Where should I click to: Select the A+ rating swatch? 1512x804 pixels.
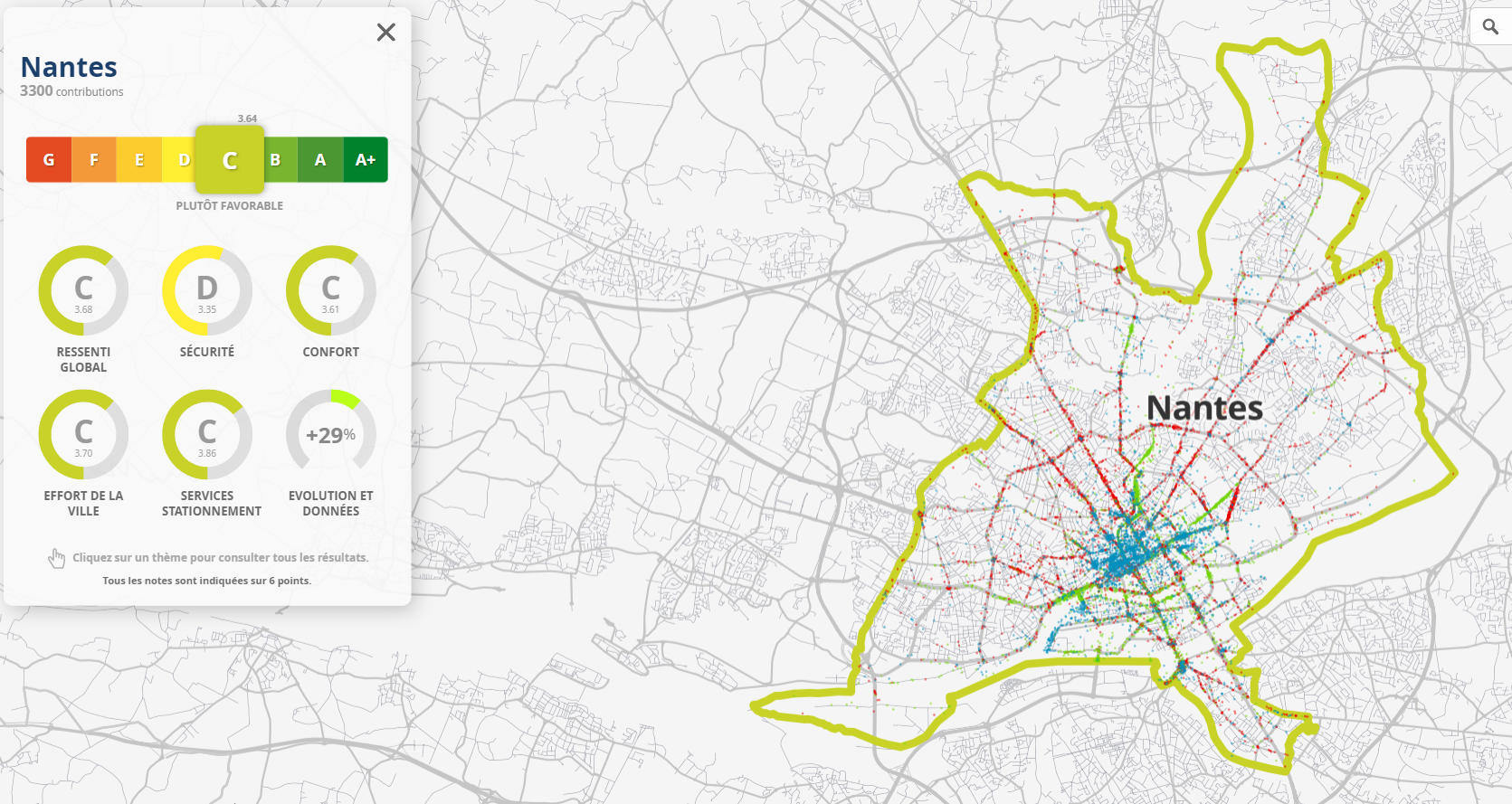pyautogui.click(x=366, y=160)
